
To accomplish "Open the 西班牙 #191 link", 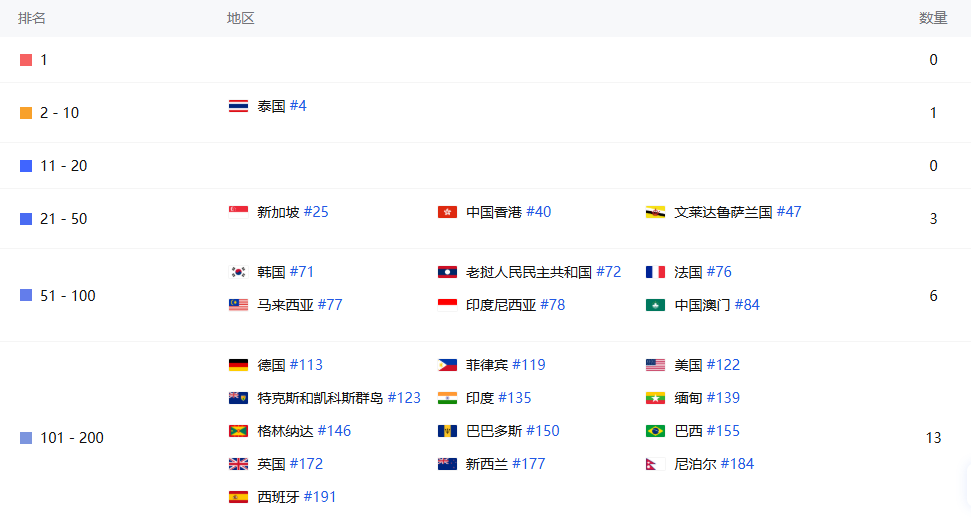I will (297, 496).
